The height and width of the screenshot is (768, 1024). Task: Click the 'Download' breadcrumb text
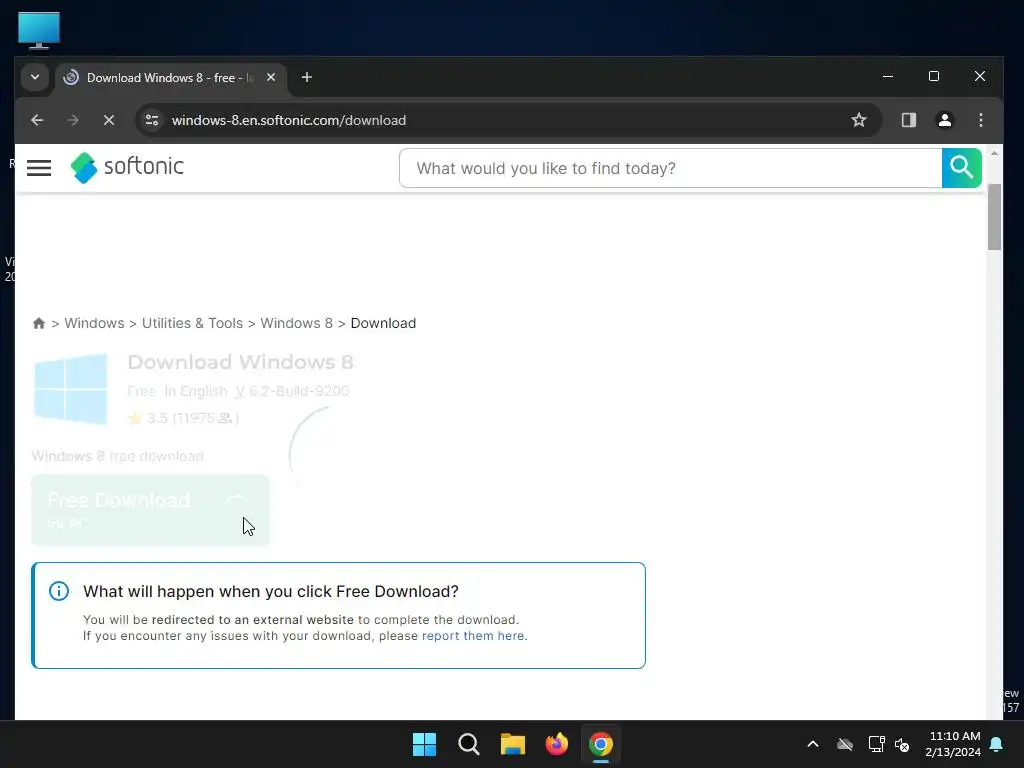[x=383, y=323]
